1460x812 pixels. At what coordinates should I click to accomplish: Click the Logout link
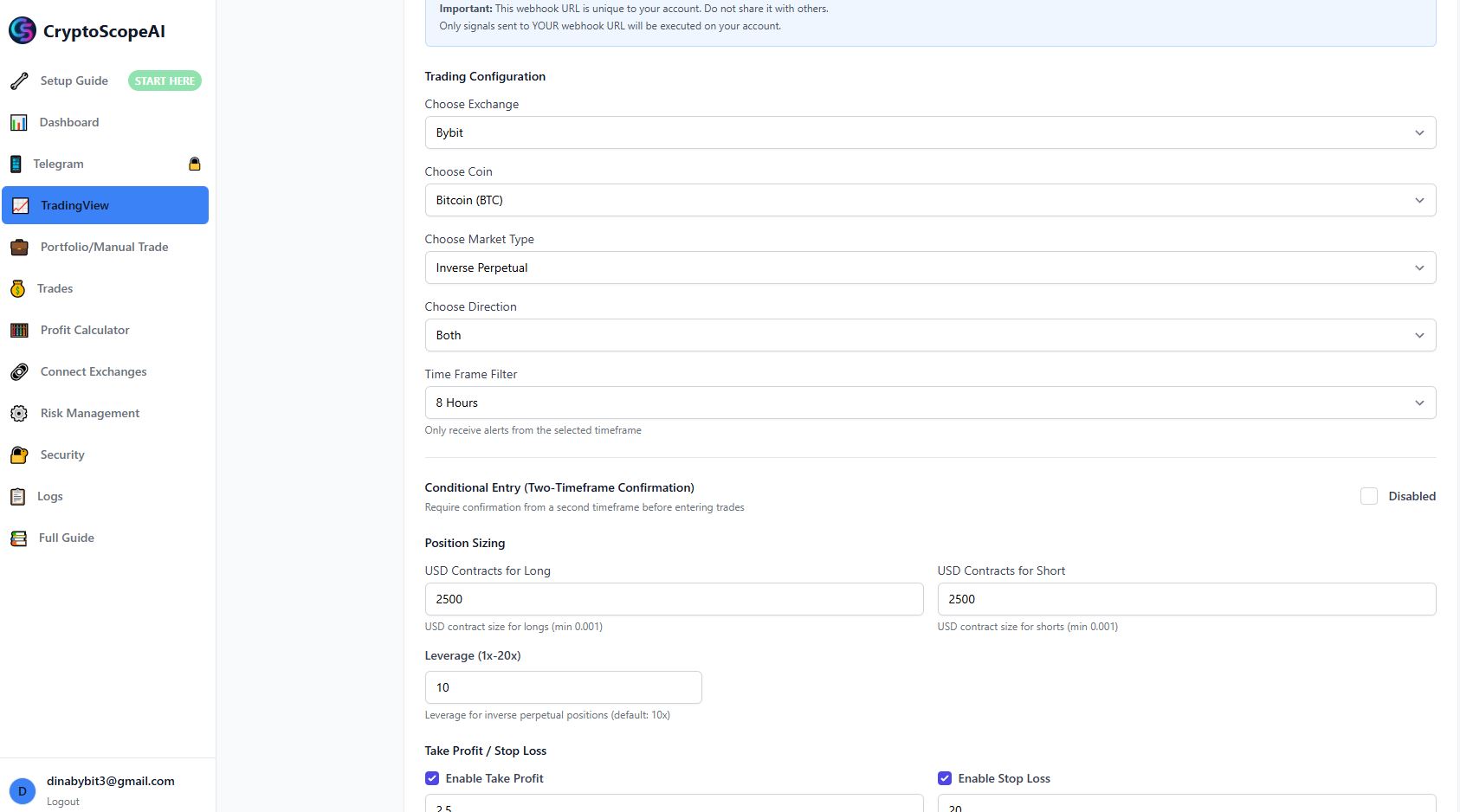pos(62,801)
